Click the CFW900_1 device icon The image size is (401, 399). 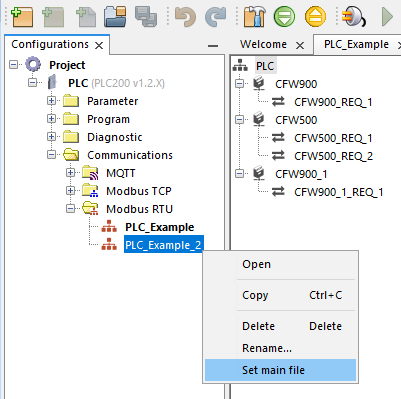tap(259, 173)
